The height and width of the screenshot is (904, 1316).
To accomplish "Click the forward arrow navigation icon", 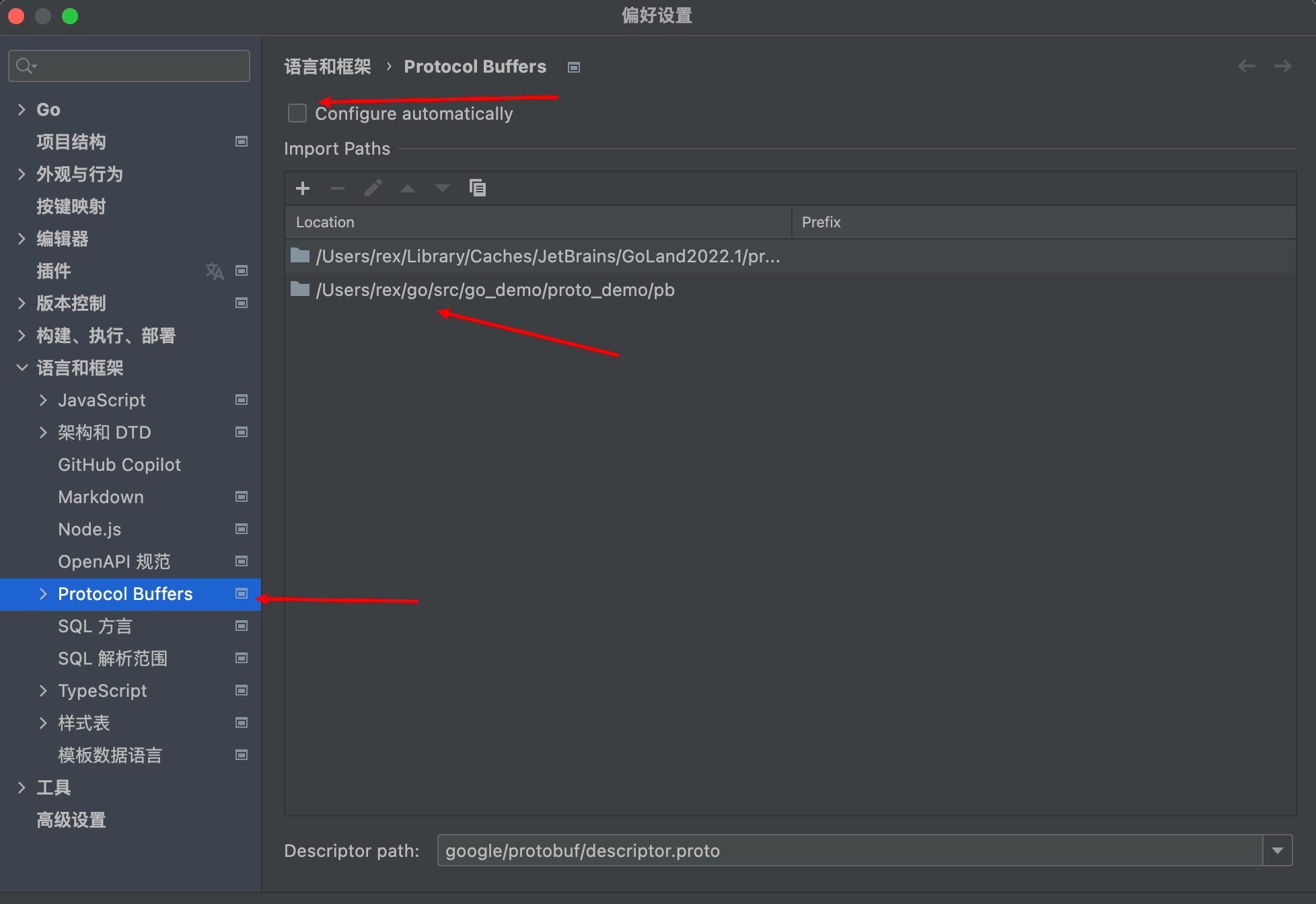I will (x=1282, y=66).
